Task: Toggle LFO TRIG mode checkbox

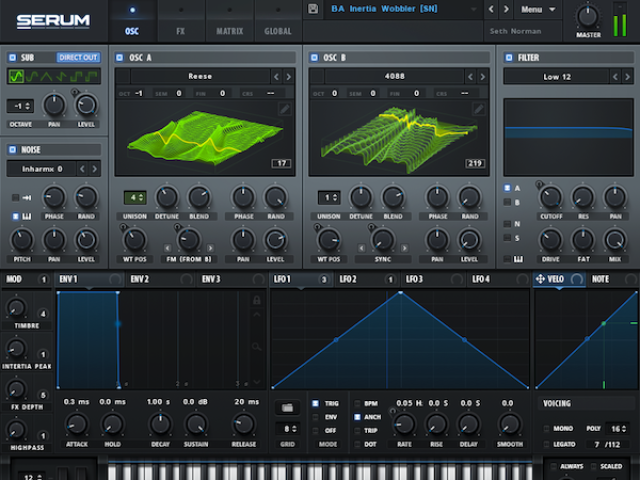Action: (315, 403)
